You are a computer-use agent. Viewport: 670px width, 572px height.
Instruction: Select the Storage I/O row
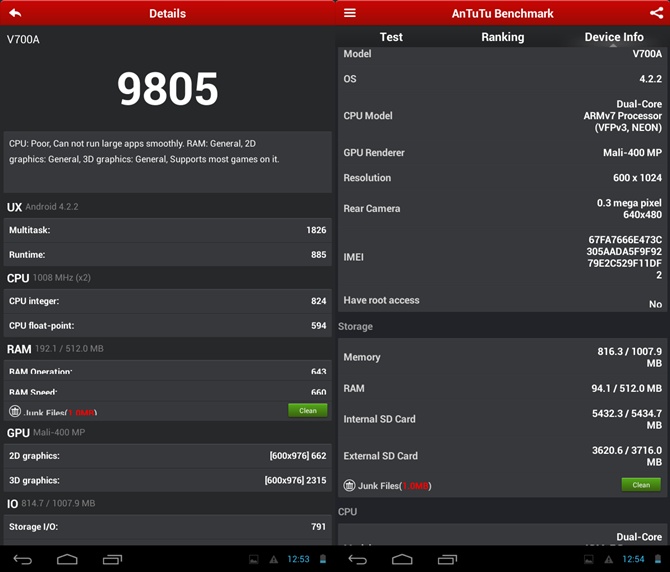(168, 527)
